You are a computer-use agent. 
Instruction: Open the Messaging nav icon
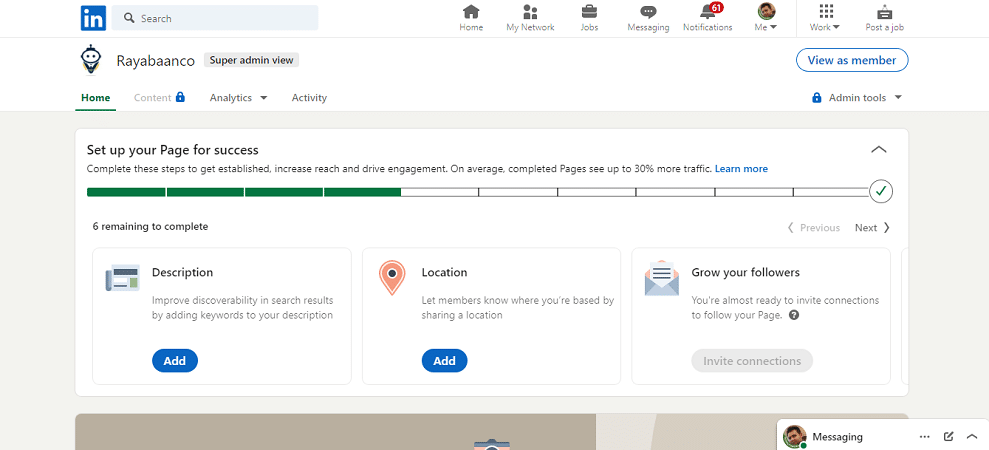tap(648, 18)
